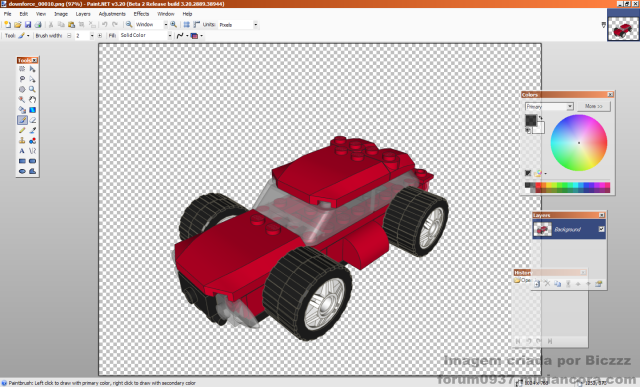The image size is (640, 387).
Task: Pick a color on the color wheel
Action: tap(579, 142)
